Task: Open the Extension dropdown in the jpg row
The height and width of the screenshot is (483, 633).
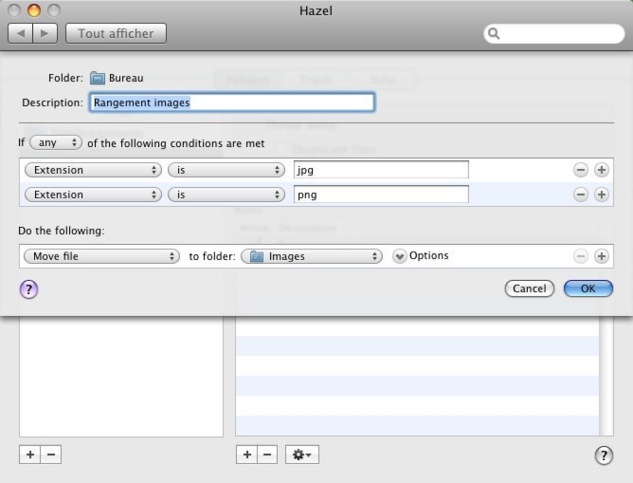Action: (x=93, y=170)
